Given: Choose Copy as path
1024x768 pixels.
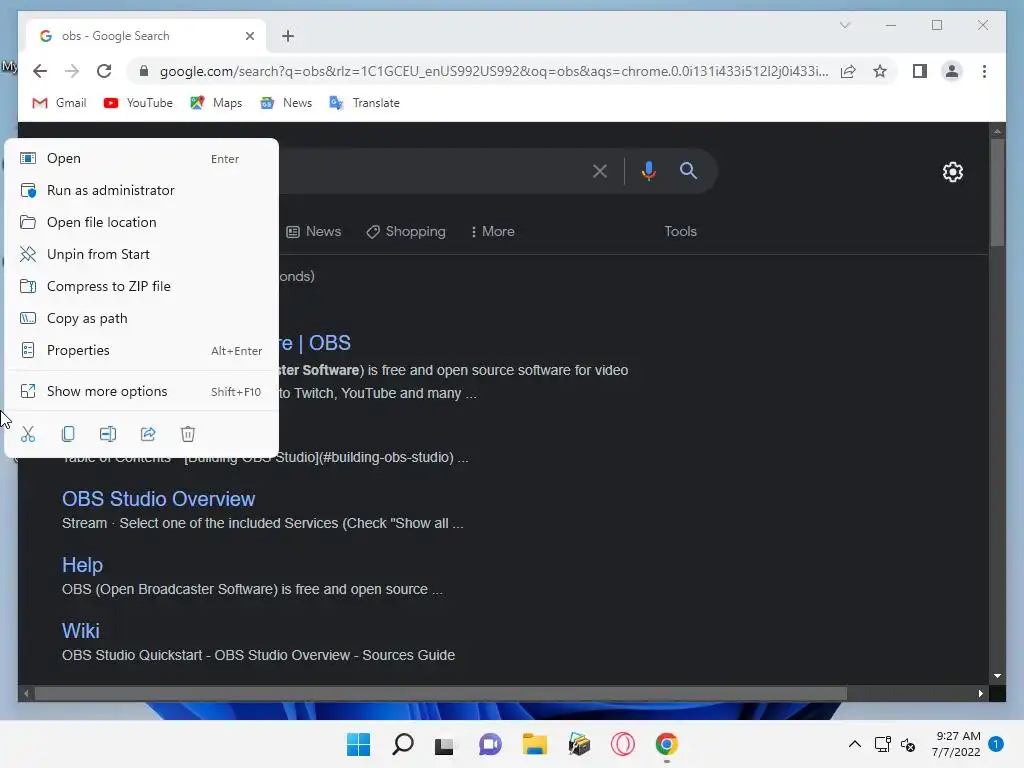Looking at the screenshot, I should tap(141, 319).
